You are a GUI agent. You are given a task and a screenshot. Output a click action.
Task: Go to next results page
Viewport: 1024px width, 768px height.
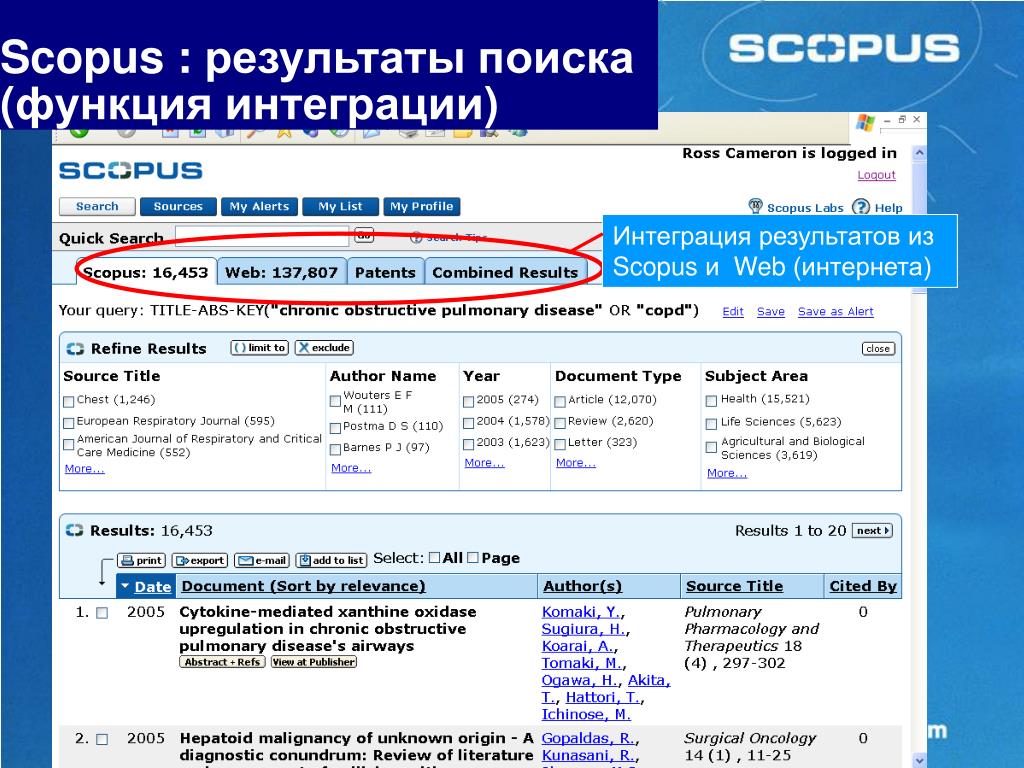(x=872, y=531)
